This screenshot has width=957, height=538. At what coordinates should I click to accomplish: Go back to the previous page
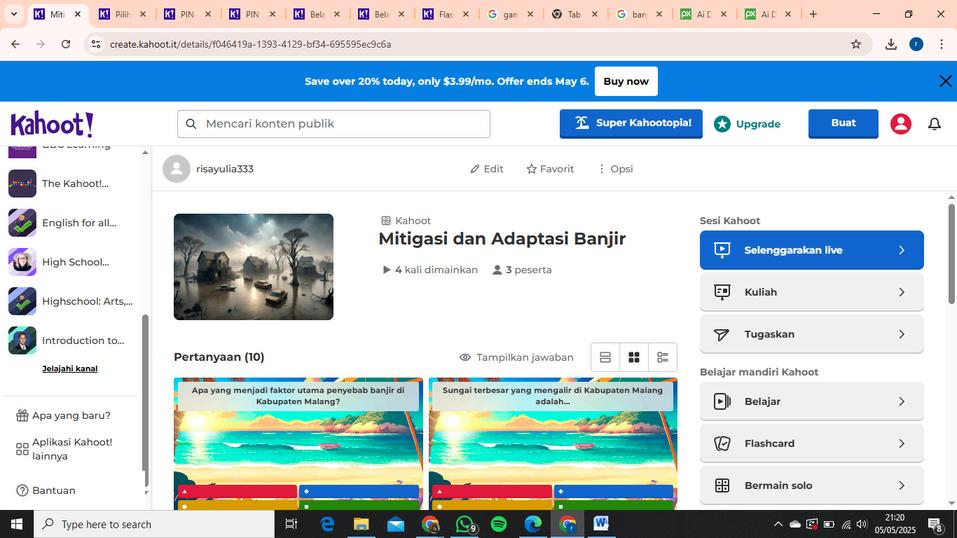click(15, 44)
